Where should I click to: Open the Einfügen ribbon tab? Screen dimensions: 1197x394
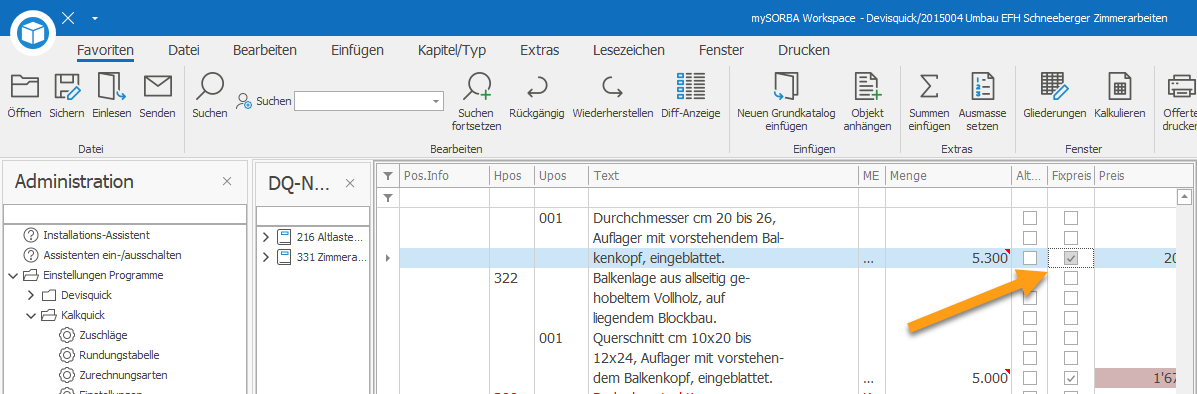(x=357, y=50)
